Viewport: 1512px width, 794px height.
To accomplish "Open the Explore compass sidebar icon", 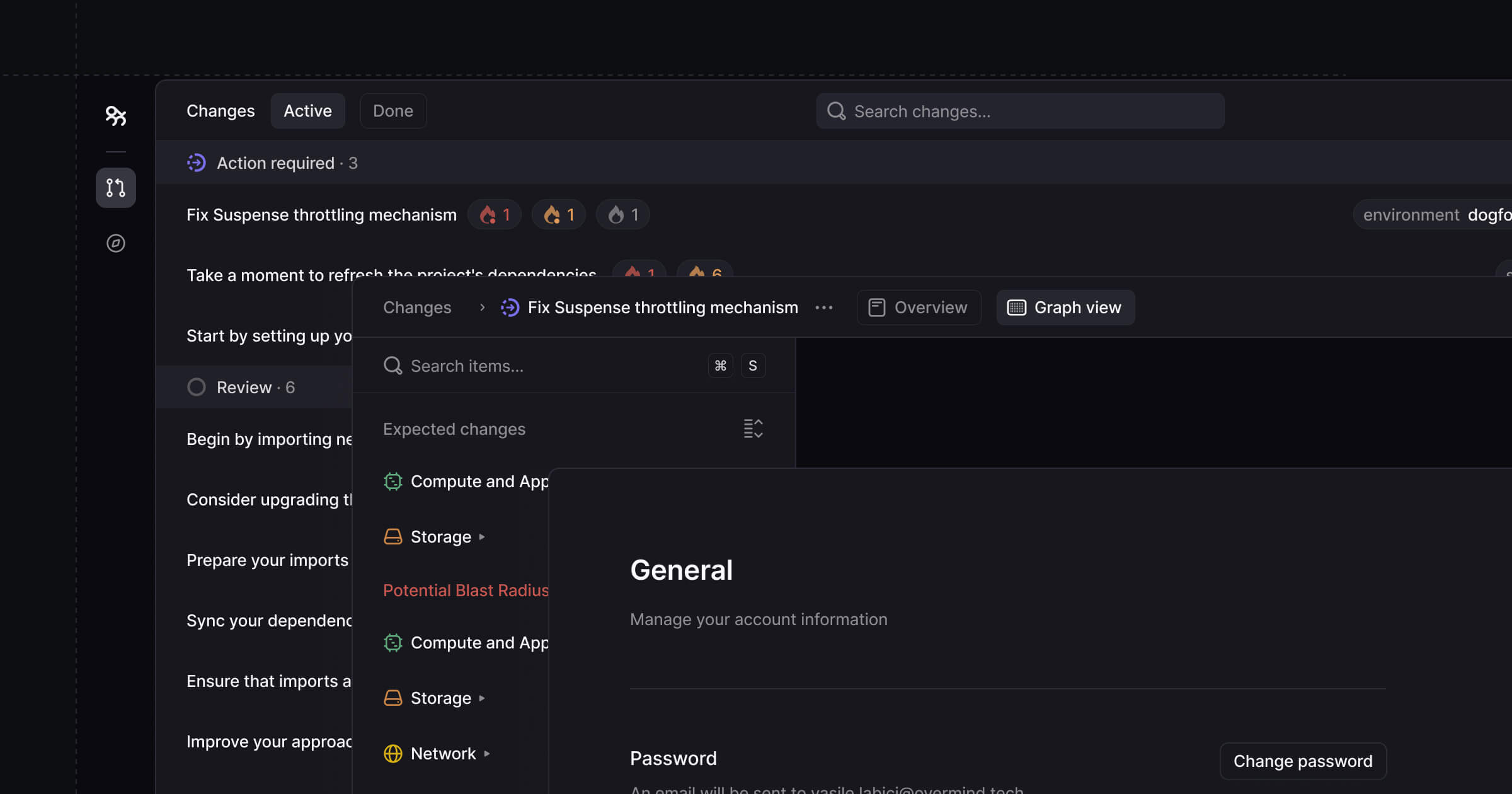I will pos(116,243).
